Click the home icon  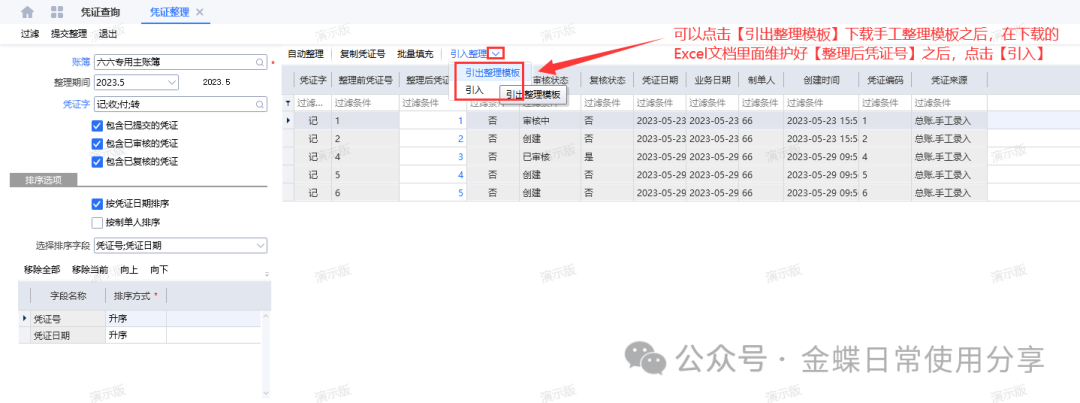[27, 12]
